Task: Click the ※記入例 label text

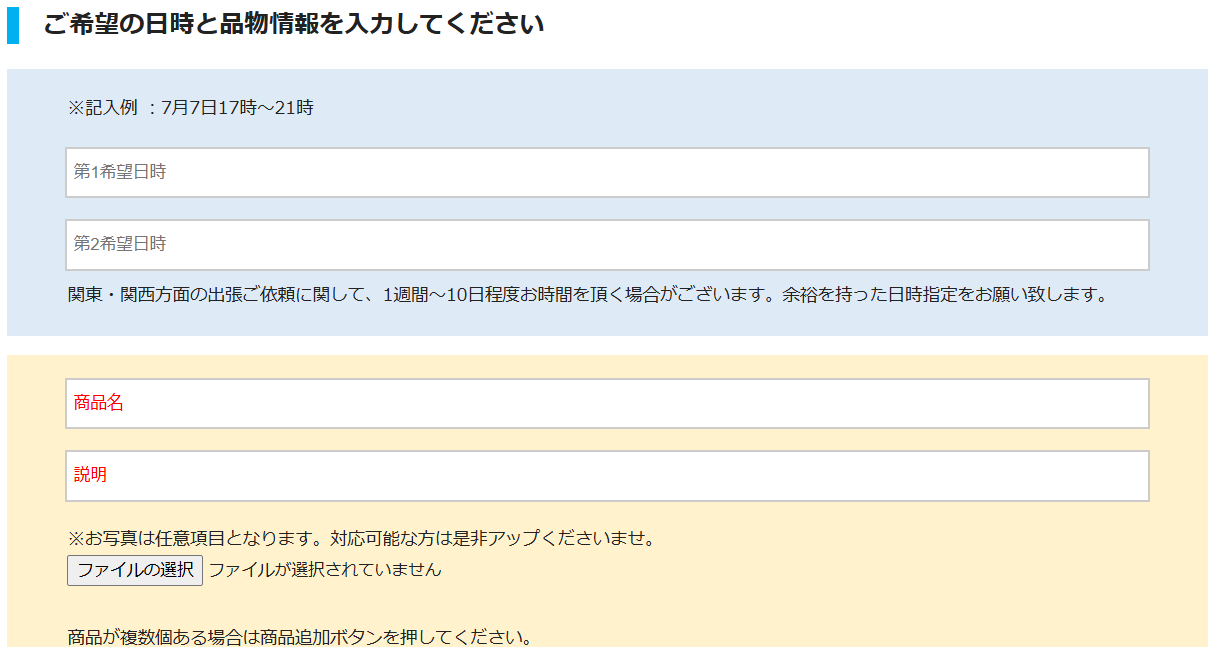Action: coord(102,108)
